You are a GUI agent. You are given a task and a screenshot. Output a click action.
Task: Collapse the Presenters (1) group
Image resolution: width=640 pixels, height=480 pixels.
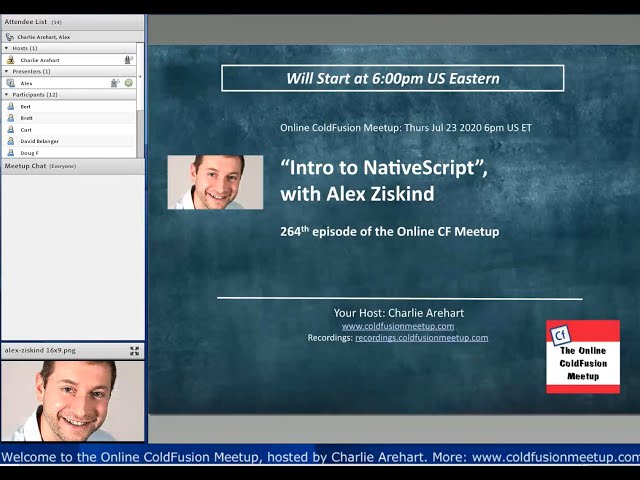pos(7,71)
